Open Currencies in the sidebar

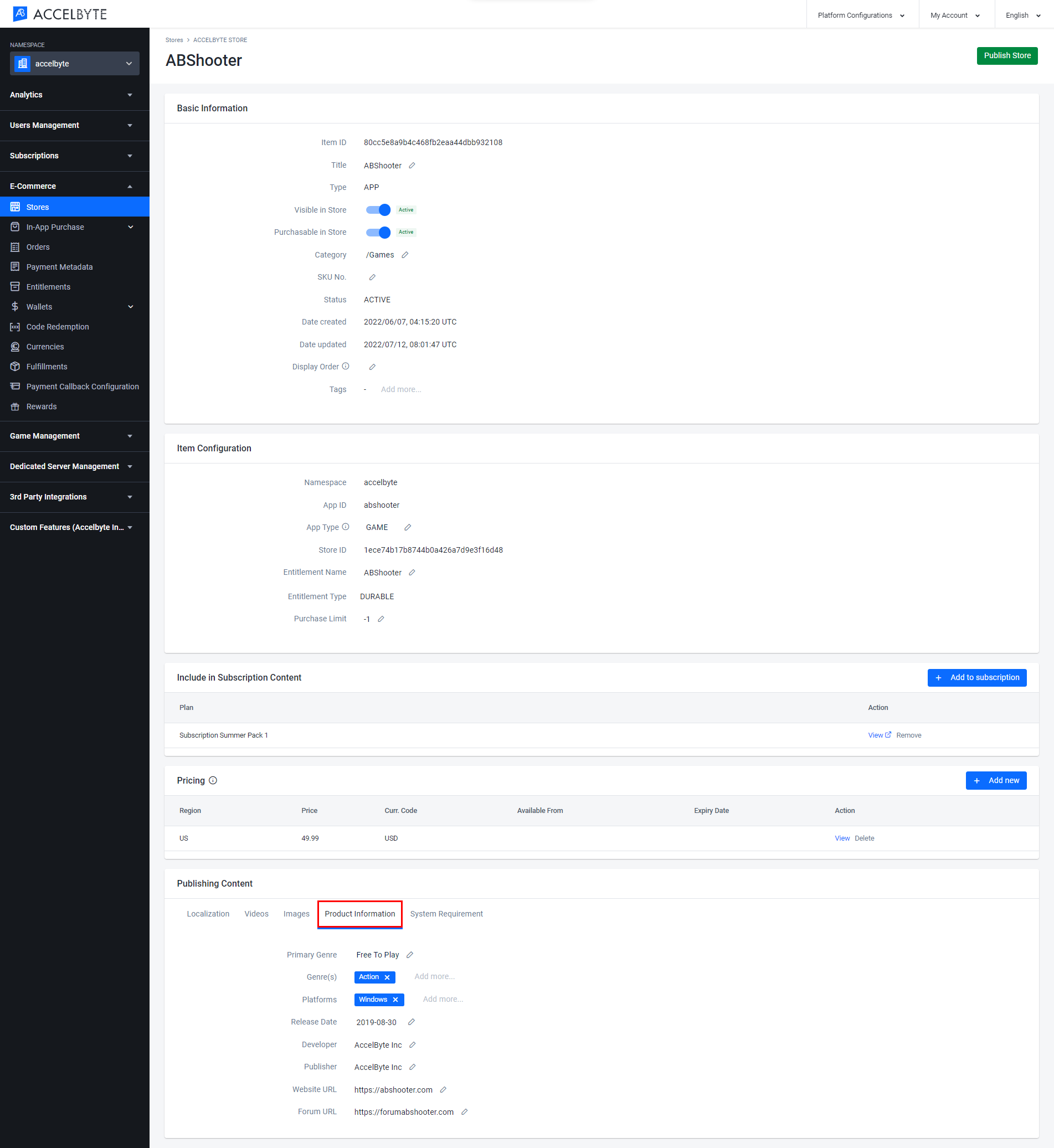pos(75,347)
